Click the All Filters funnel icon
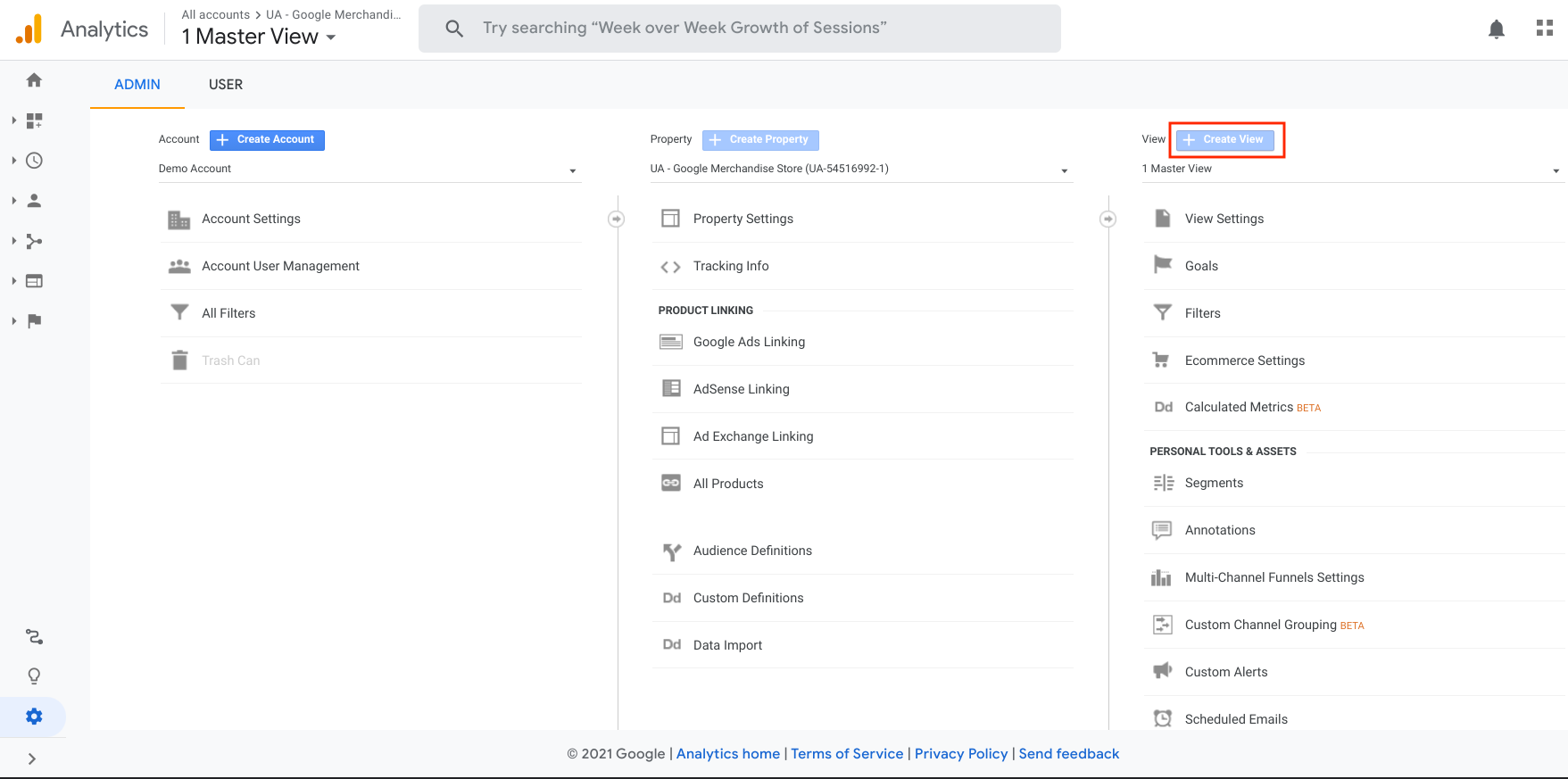 point(179,312)
